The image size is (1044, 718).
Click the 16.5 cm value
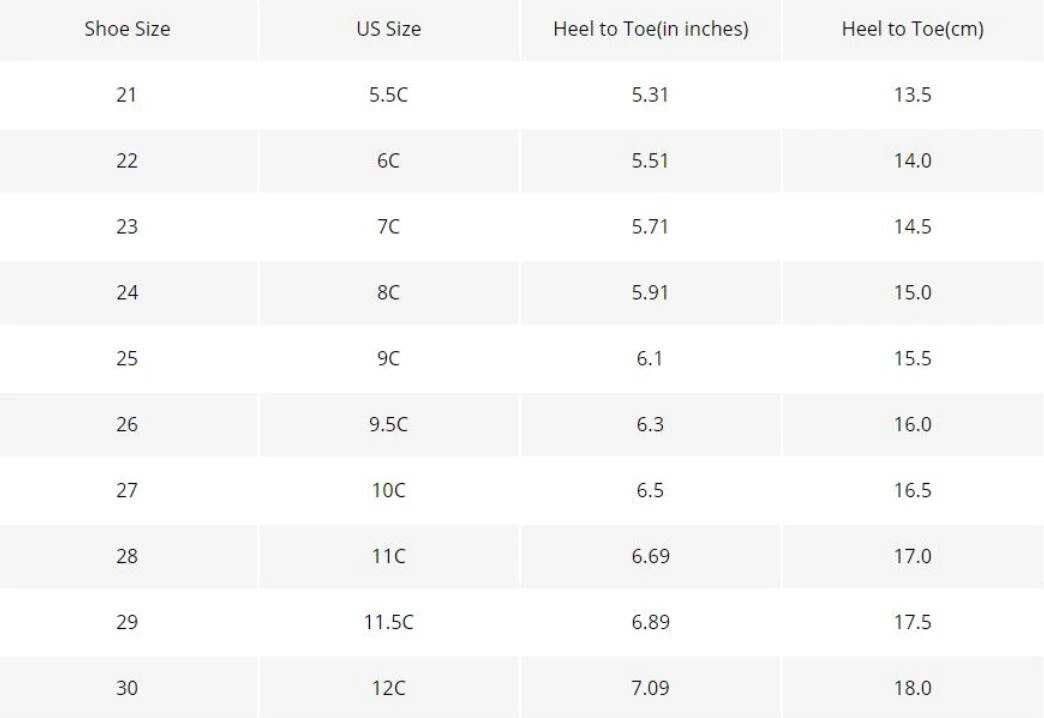(x=912, y=490)
